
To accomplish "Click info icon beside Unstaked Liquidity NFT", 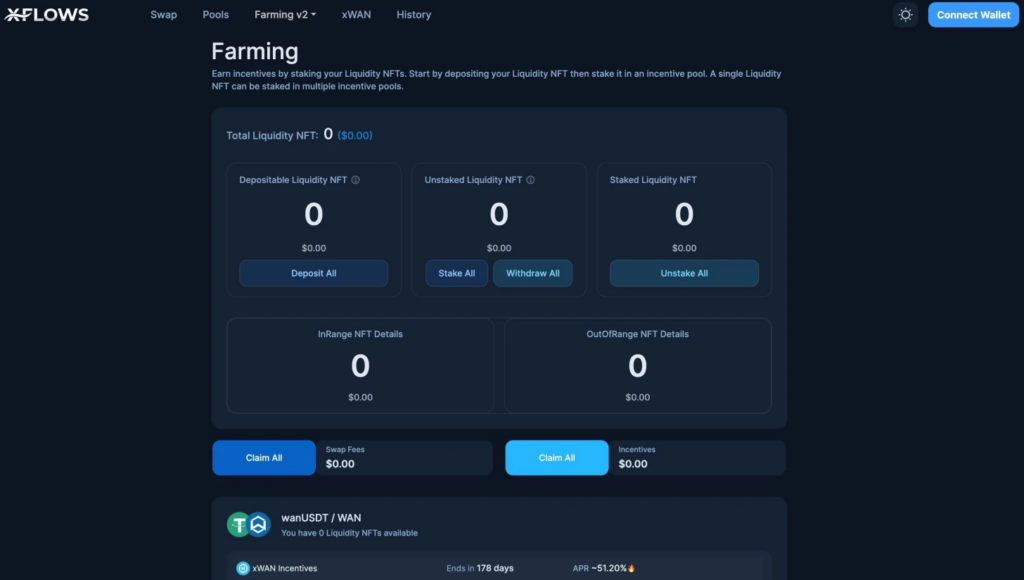I will tap(530, 180).
